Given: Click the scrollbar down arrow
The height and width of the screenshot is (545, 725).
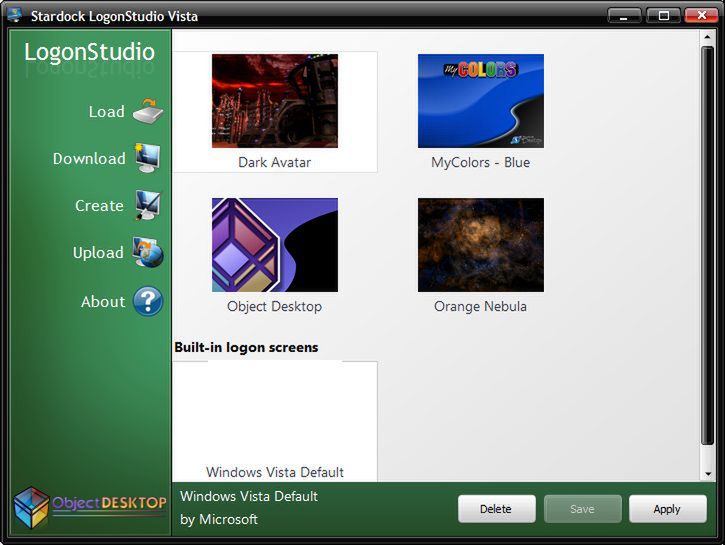Looking at the screenshot, I should pyautogui.click(x=707, y=474).
